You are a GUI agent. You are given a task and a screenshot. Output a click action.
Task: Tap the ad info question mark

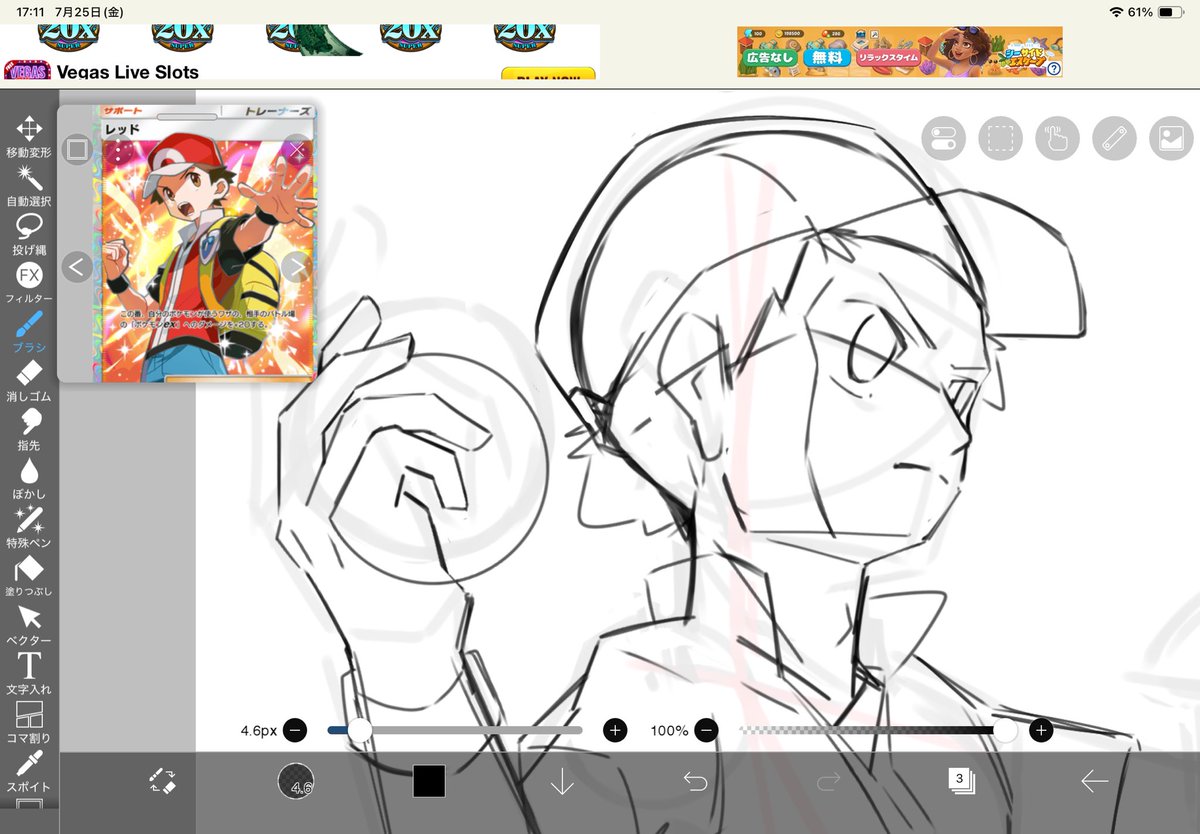1054,69
